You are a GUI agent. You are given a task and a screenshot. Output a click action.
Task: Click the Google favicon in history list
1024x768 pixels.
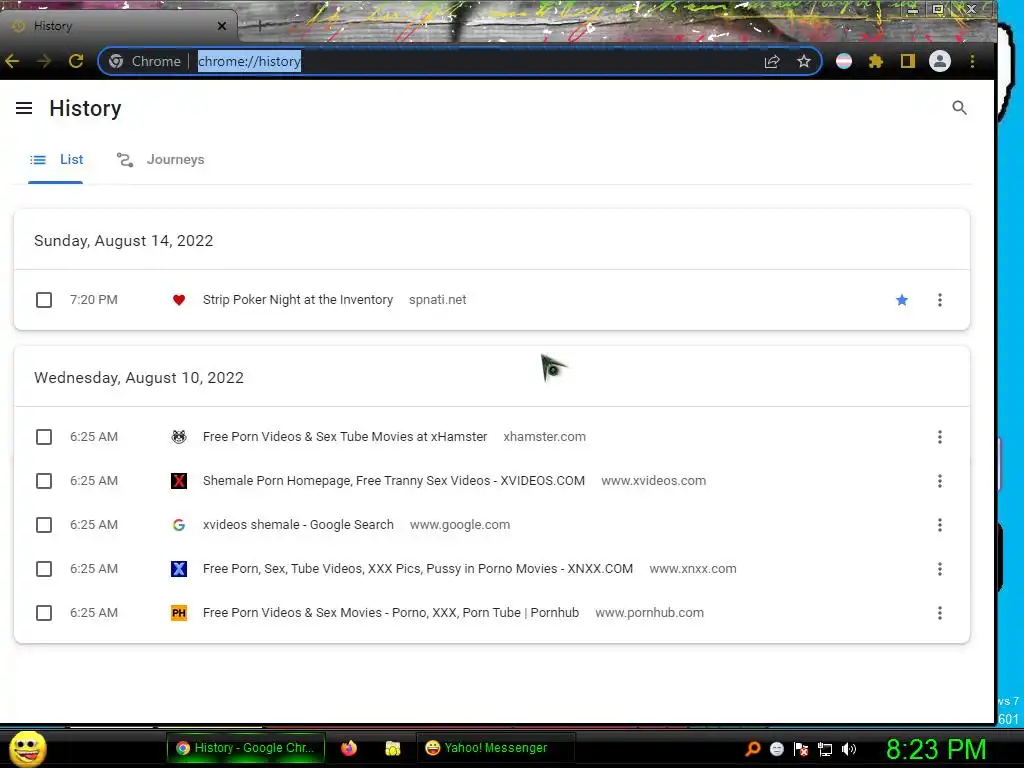coord(179,525)
